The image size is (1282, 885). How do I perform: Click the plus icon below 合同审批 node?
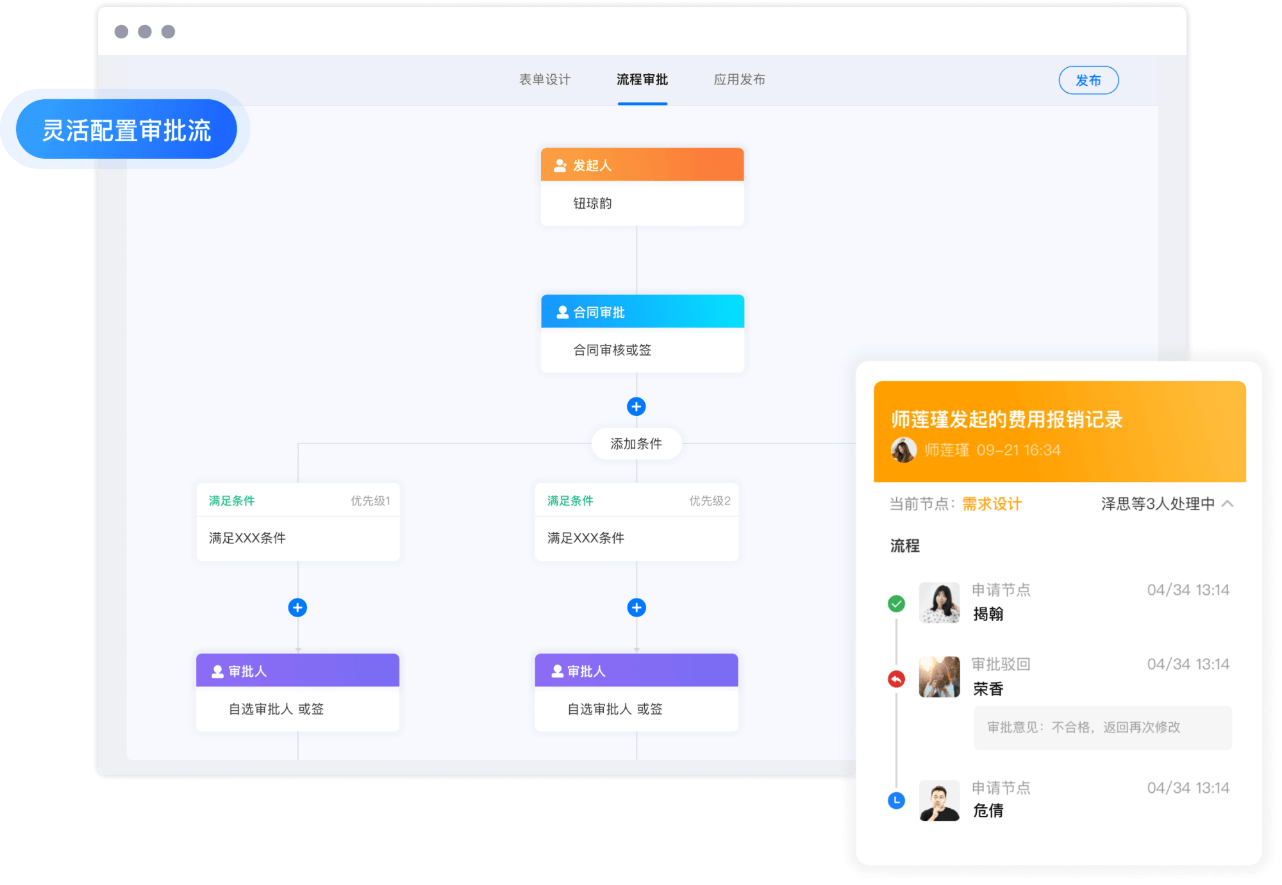point(636,407)
